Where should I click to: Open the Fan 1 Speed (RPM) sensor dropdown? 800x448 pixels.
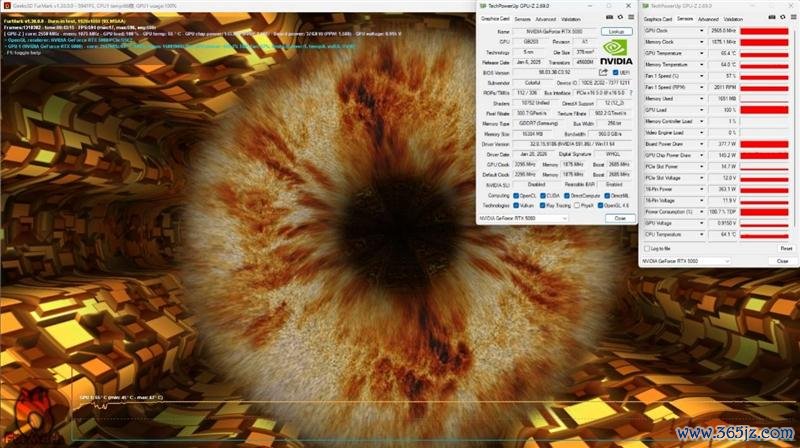[702, 87]
